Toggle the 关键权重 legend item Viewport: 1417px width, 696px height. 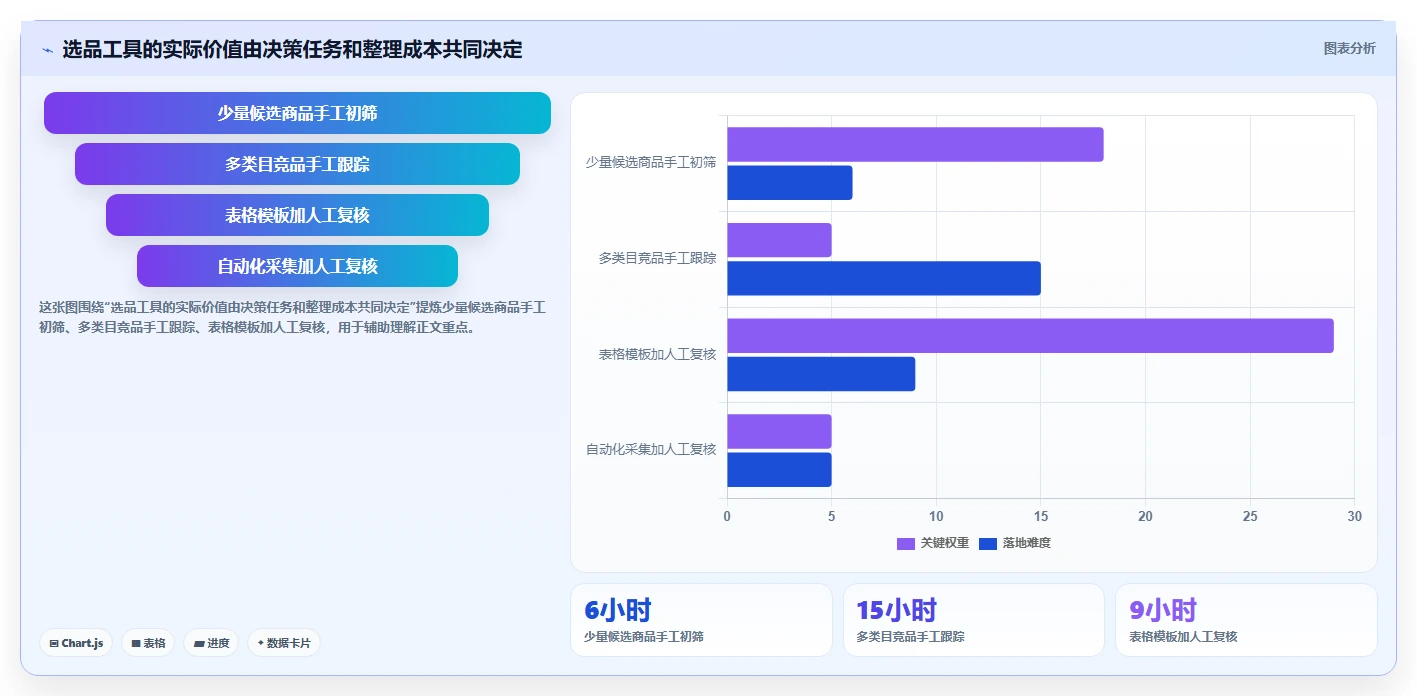click(x=933, y=543)
